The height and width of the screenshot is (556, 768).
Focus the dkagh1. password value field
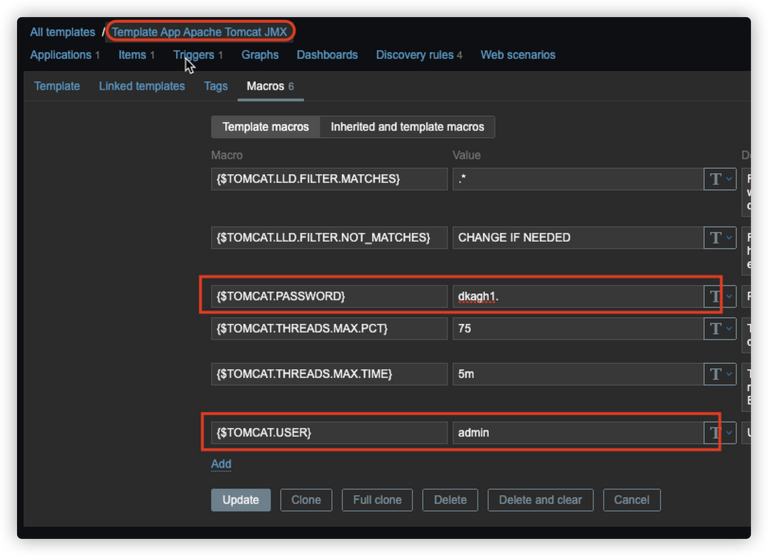(578, 296)
